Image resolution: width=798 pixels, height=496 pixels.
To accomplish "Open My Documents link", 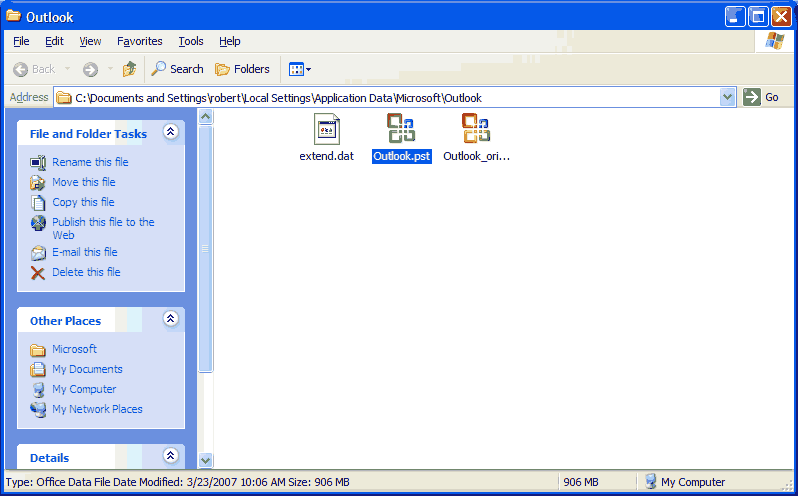I will [x=87, y=369].
